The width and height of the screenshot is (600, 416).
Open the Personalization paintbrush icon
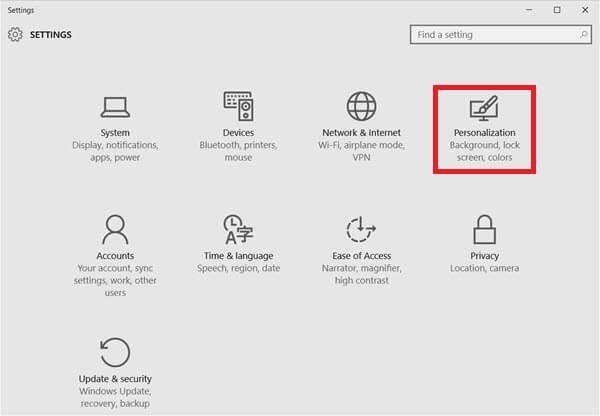click(484, 108)
